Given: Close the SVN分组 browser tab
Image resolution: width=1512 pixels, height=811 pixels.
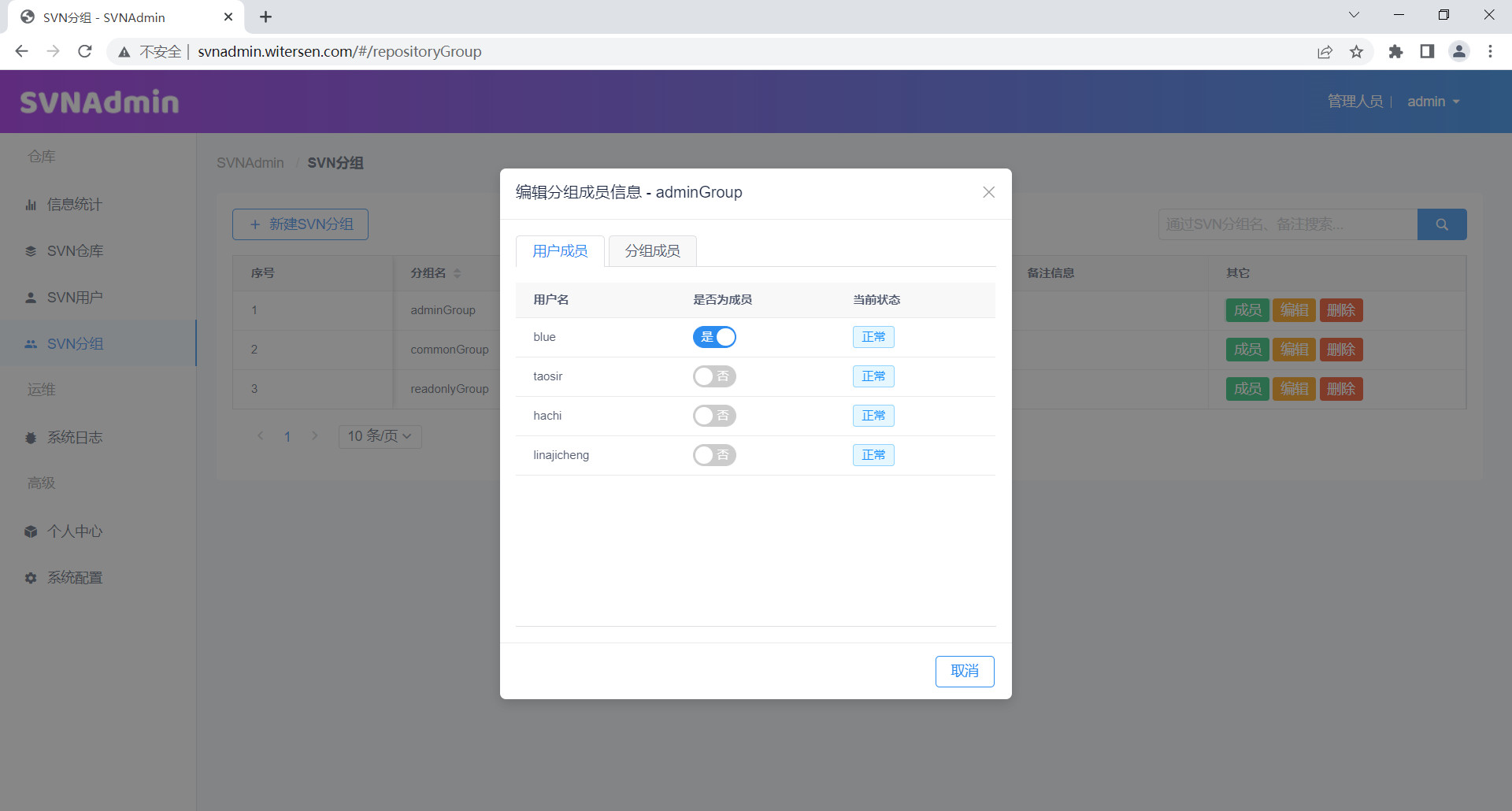Looking at the screenshot, I should 228,17.
